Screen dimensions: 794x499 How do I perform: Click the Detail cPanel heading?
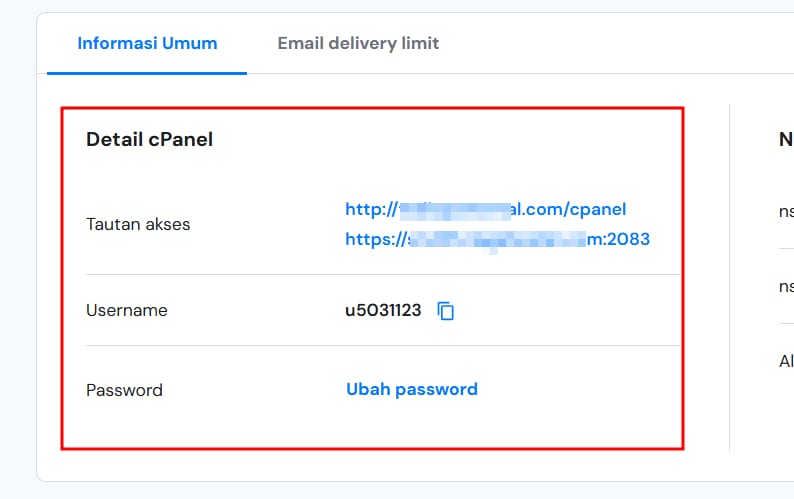tap(149, 139)
